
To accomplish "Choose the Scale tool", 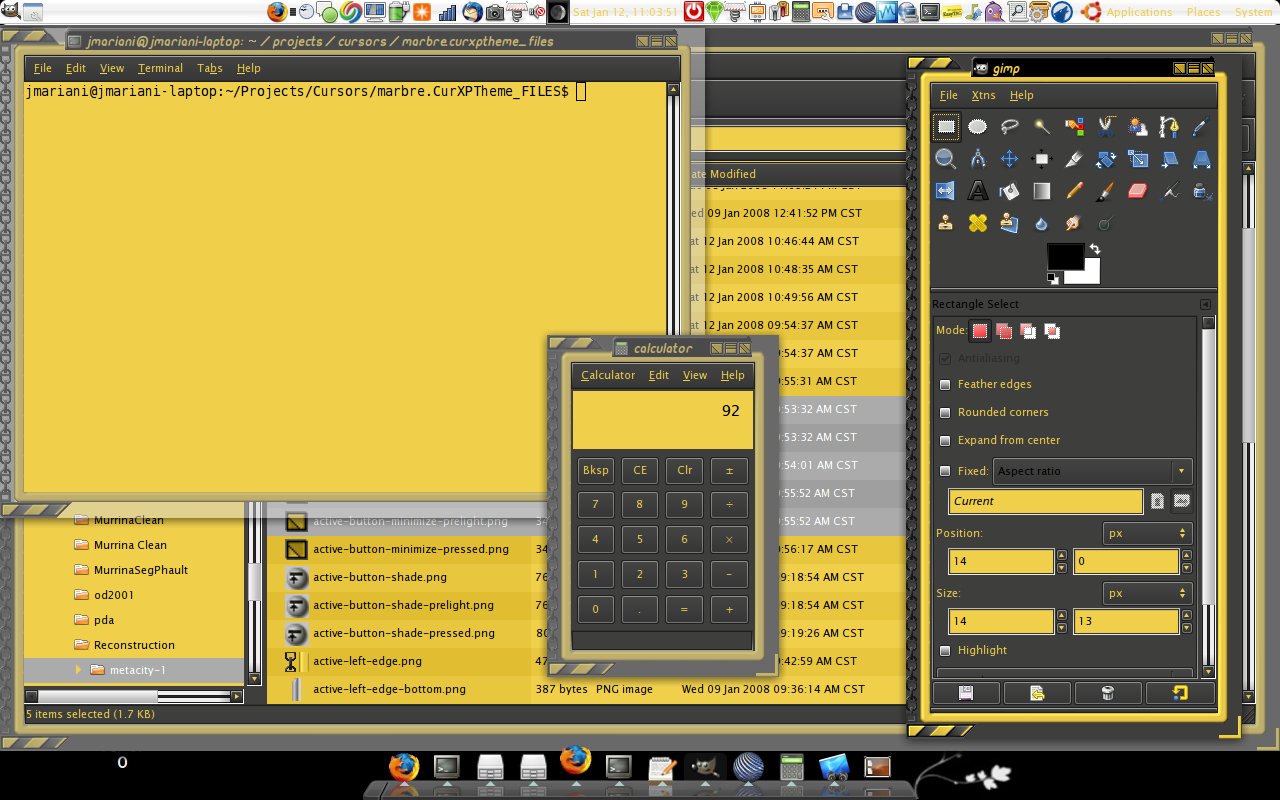I will [x=1138, y=158].
